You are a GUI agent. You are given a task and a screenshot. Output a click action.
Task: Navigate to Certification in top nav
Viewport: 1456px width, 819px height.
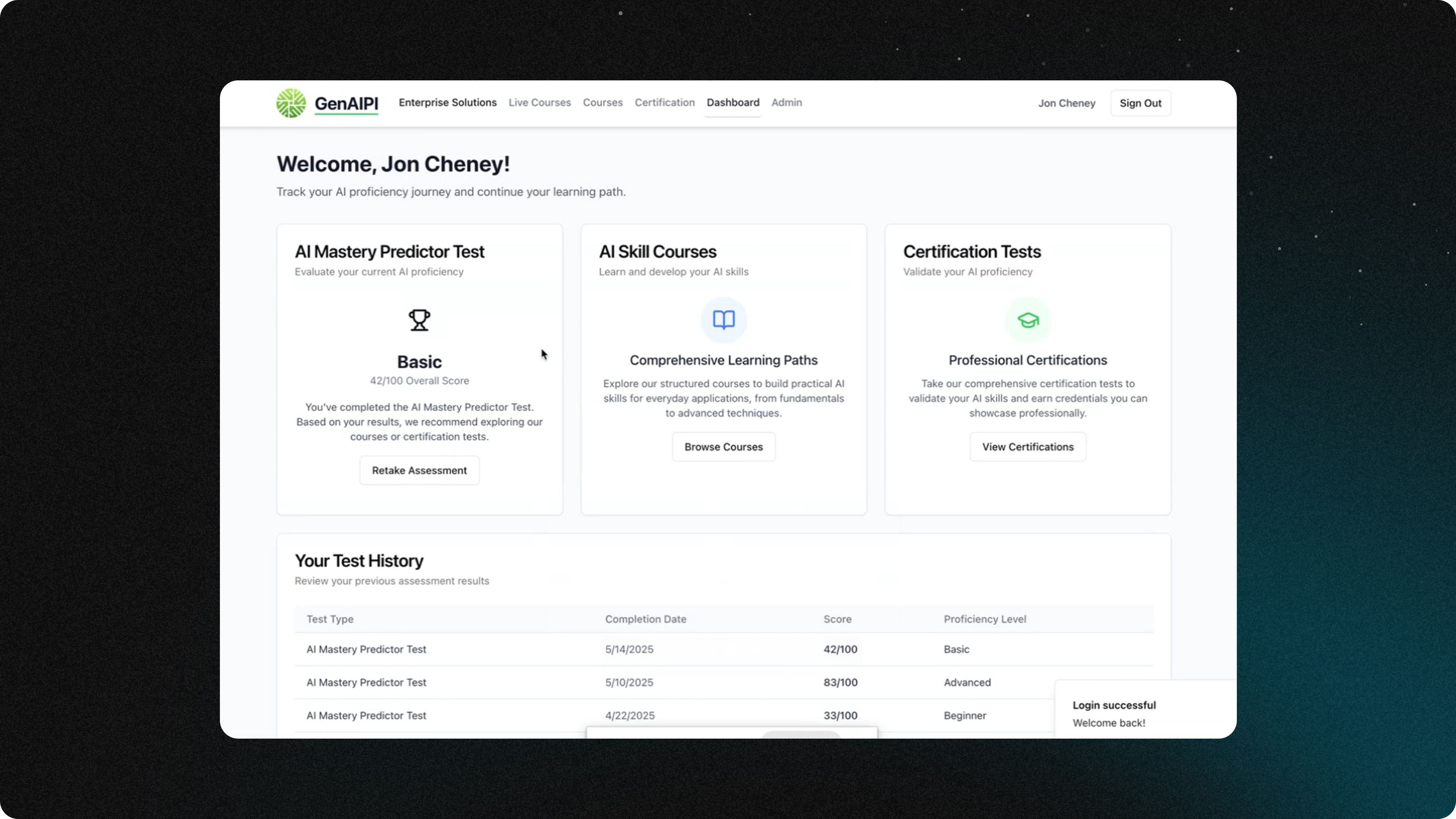[664, 102]
